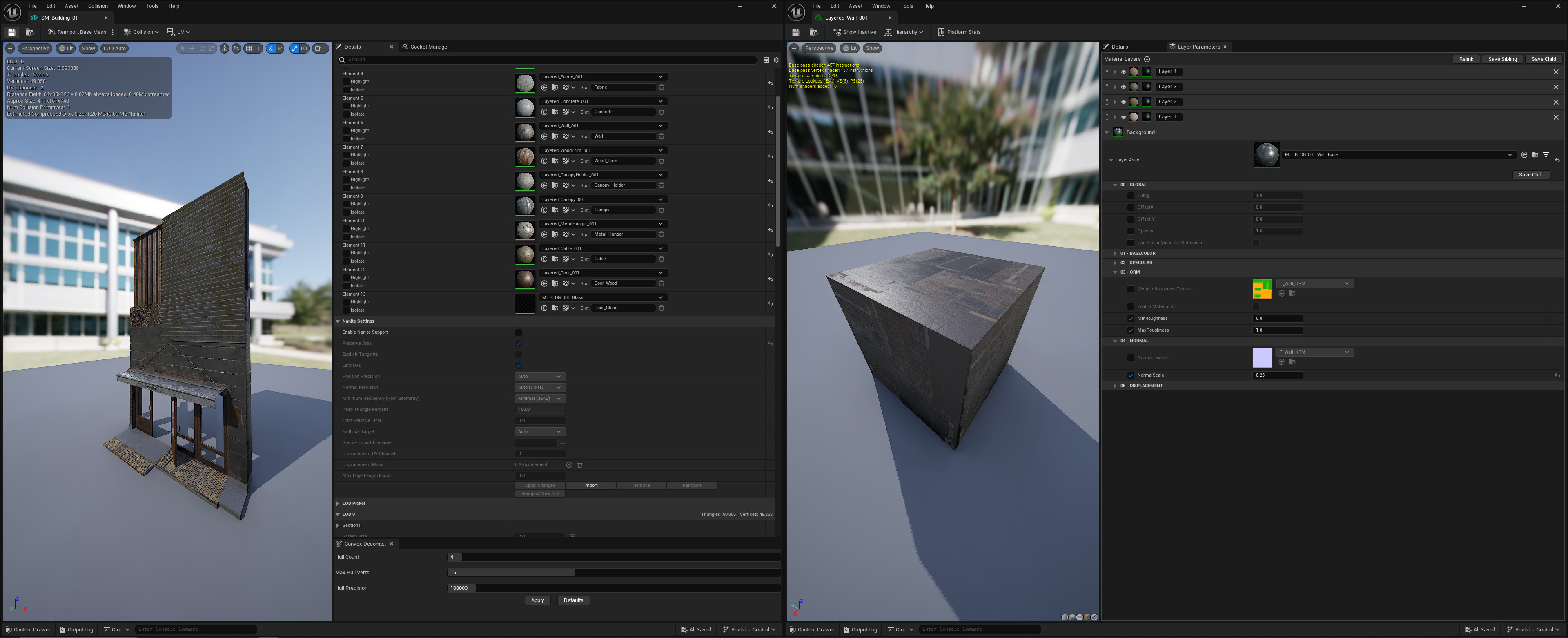Image resolution: width=1568 pixels, height=638 pixels.
Task: Open Asset menu in Layered_Wall_001 window
Action: (855, 6)
